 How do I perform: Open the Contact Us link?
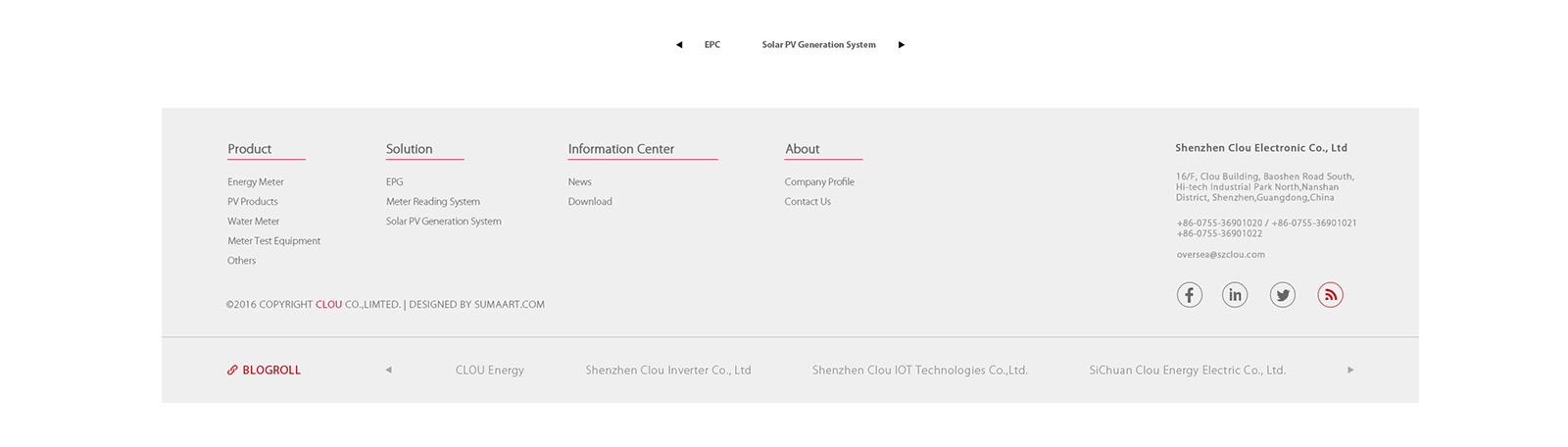pyautogui.click(x=808, y=202)
